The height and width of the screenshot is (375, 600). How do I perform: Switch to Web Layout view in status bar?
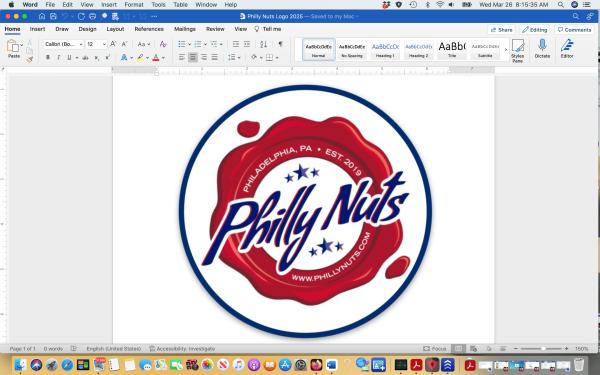tap(473, 349)
